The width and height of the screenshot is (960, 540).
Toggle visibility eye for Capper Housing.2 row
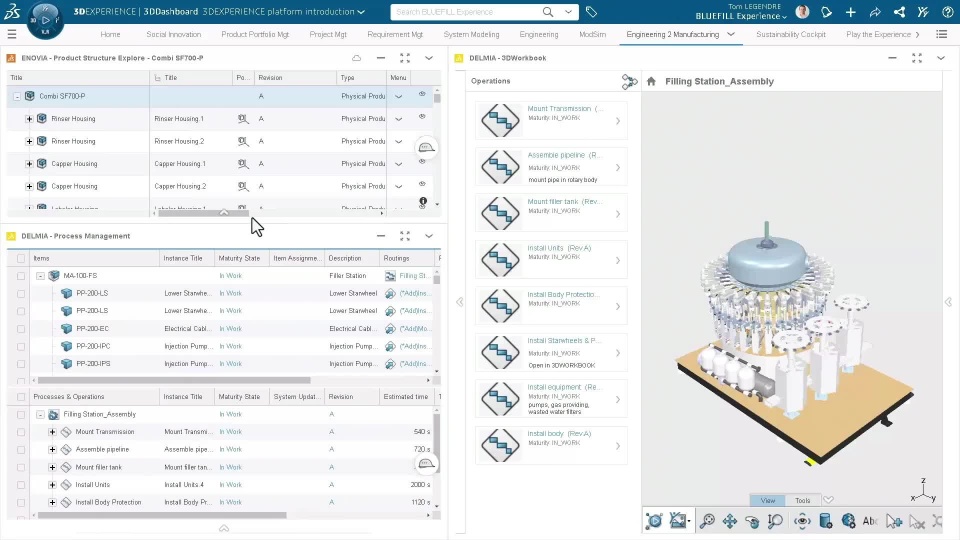(422, 184)
